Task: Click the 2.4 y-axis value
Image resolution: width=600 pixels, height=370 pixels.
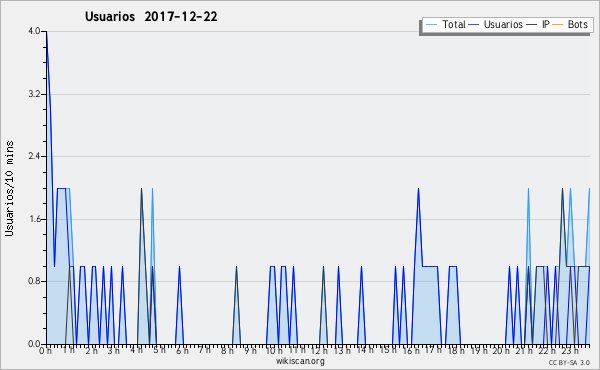Action: pos(34,156)
